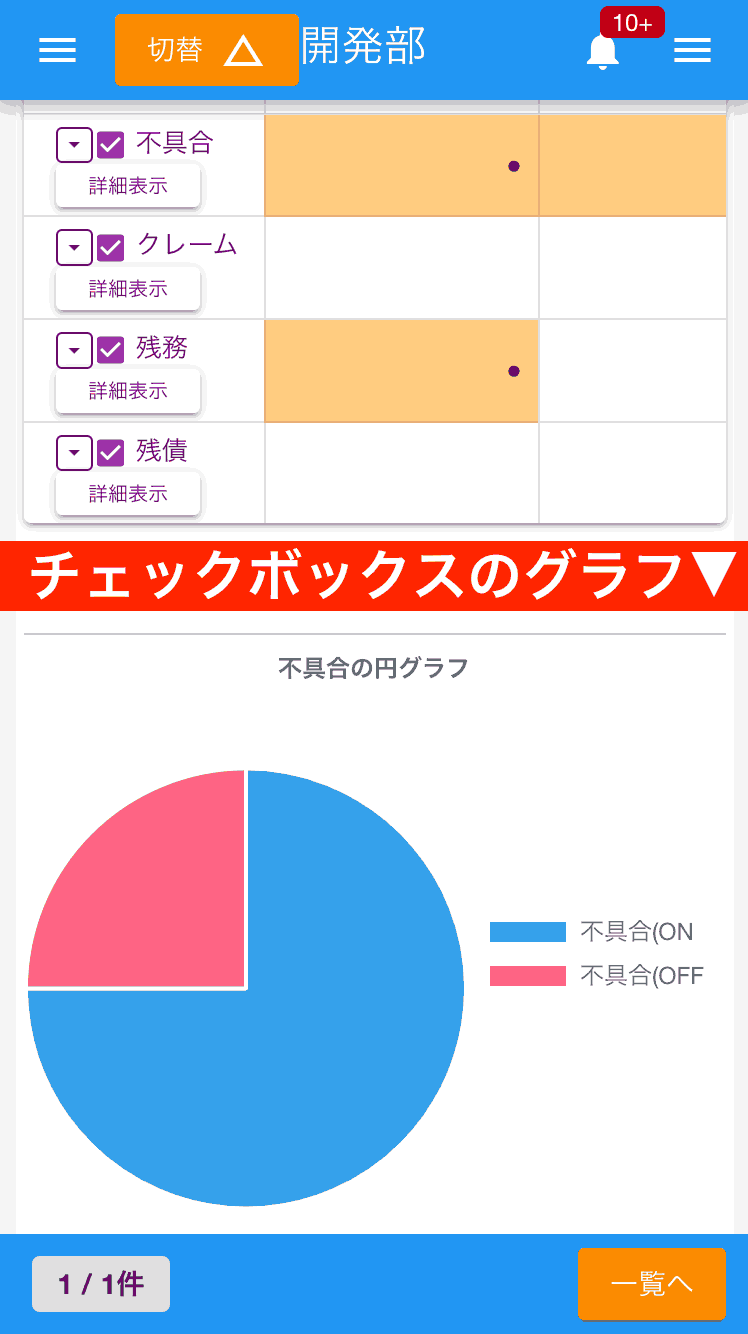
Task: Open the right hamburger menu
Action: 693,50
